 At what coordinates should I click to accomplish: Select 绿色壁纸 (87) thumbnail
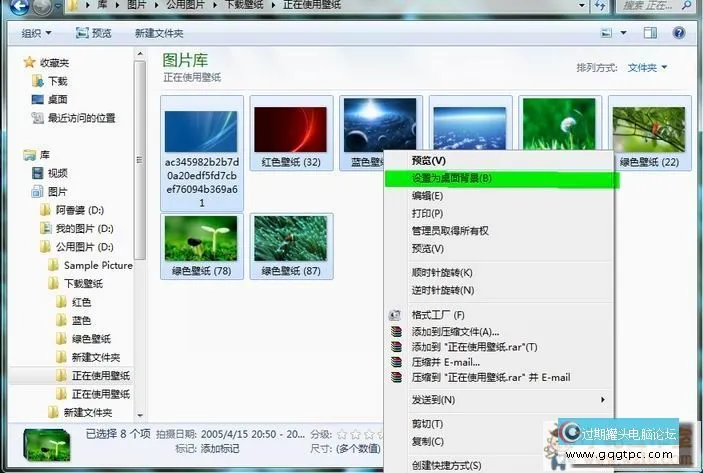click(x=291, y=247)
